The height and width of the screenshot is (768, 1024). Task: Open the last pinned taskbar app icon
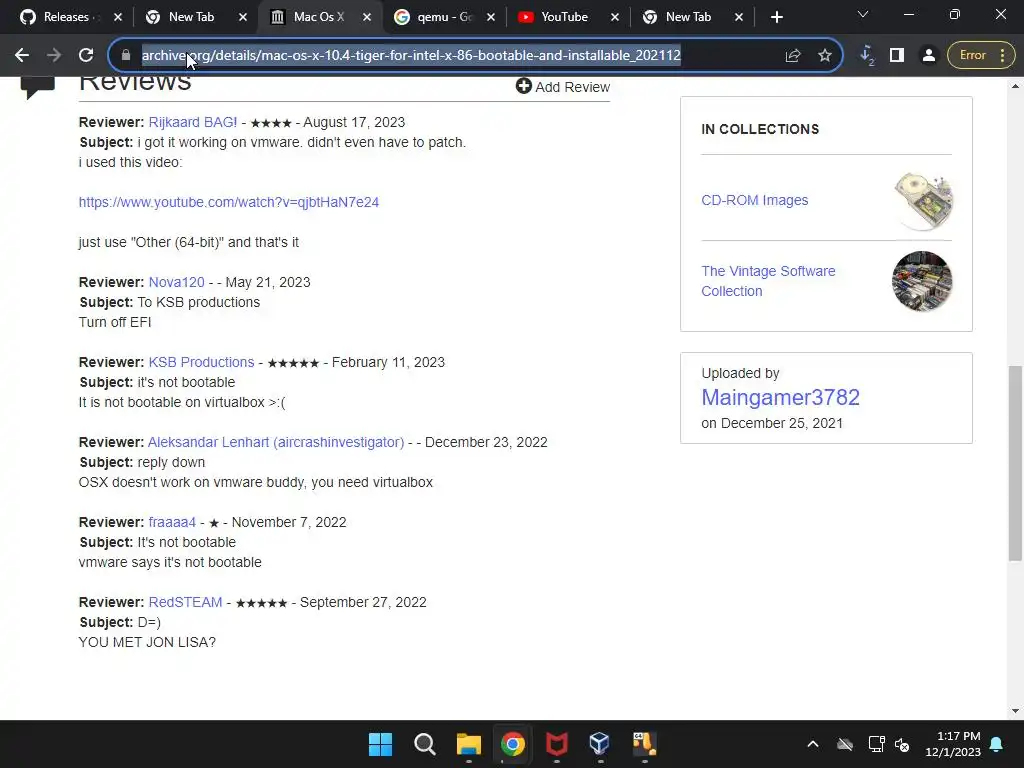[x=644, y=744]
